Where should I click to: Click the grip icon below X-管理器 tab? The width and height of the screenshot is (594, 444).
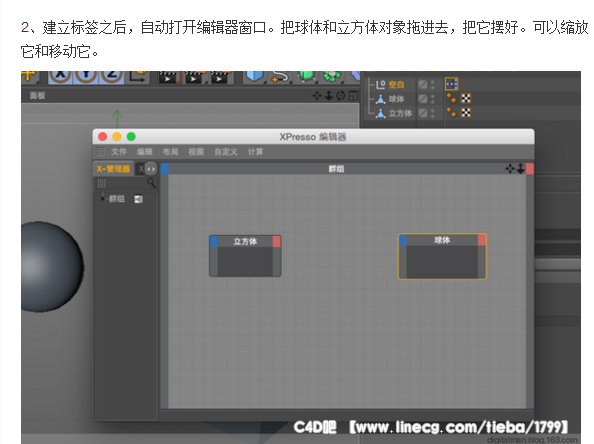point(101,183)
